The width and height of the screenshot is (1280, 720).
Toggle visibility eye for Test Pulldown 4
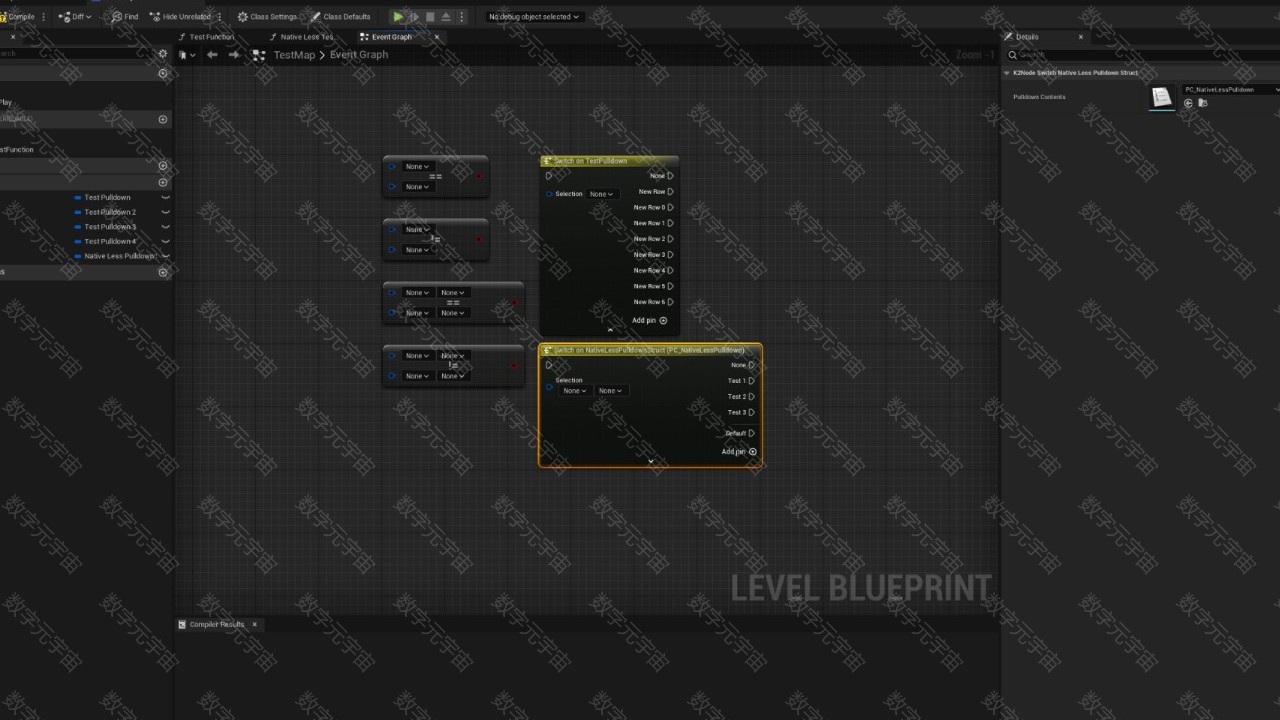point(166,241)
